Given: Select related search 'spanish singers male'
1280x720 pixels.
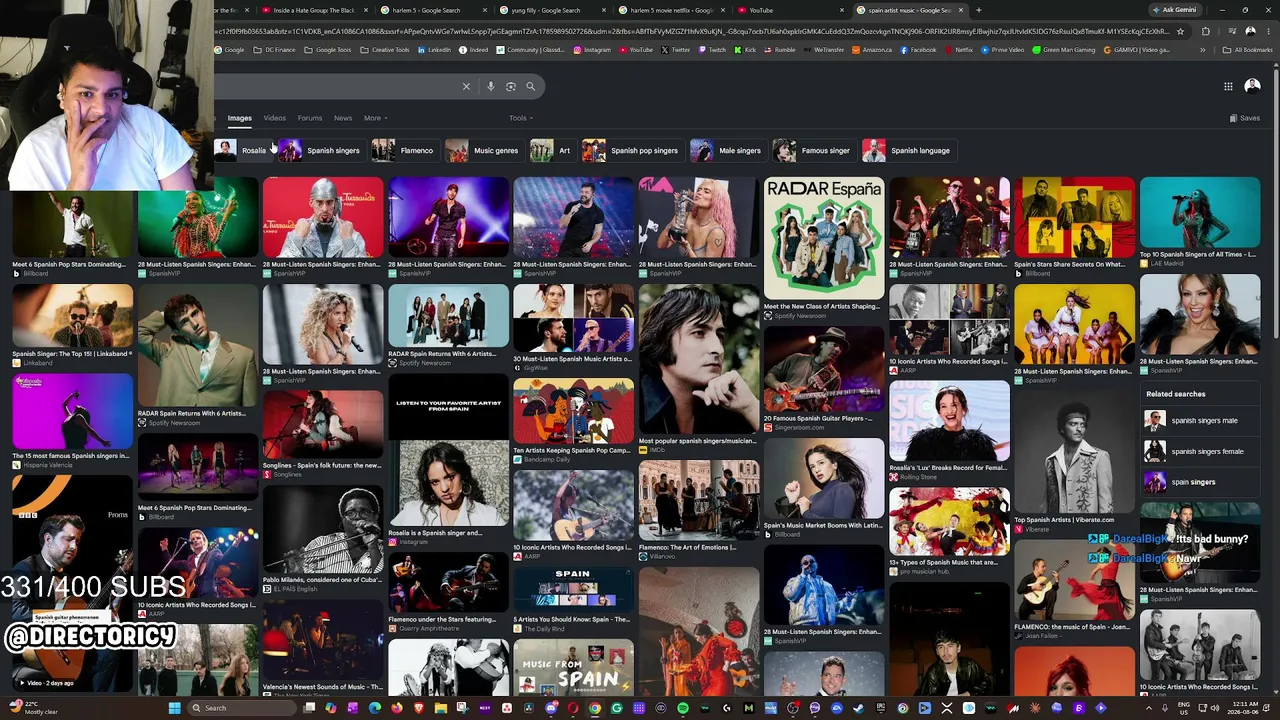Looking at the screenshot, I should (x=1201, y=421).
